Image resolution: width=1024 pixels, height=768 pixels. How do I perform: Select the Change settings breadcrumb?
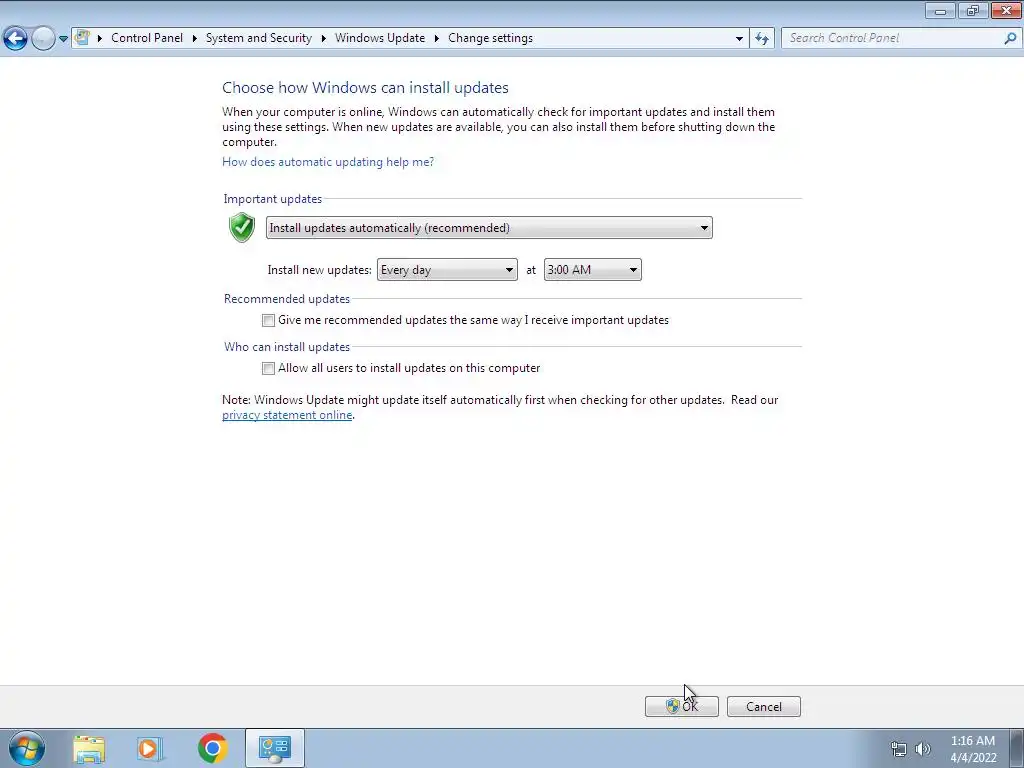click(x=490, y=38)
